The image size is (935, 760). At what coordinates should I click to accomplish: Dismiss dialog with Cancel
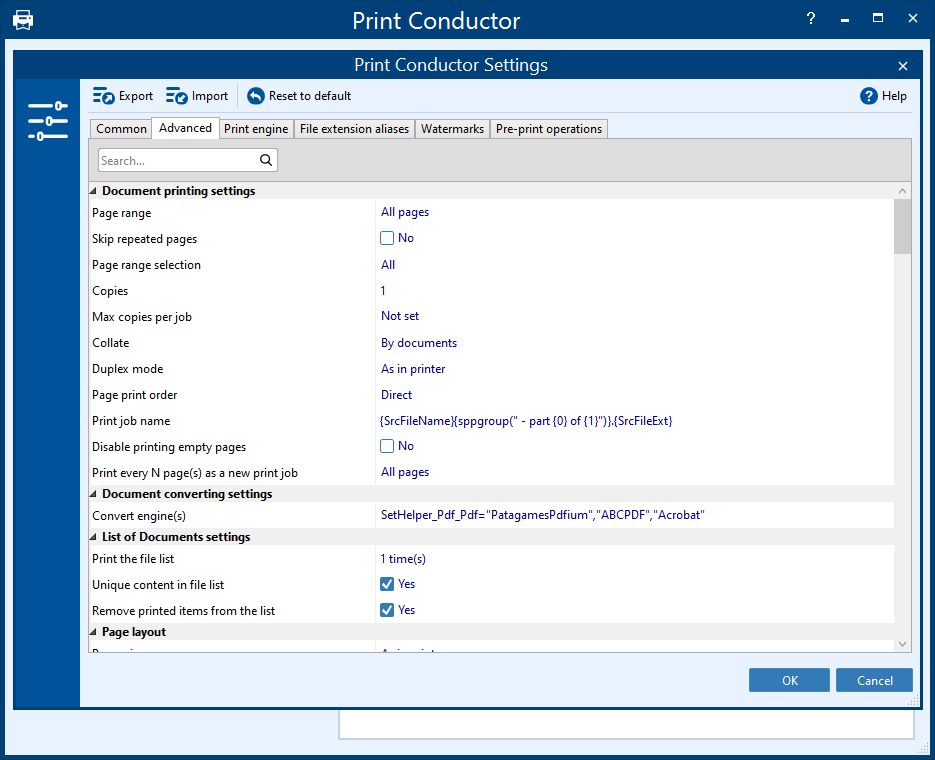pos(874,680)
